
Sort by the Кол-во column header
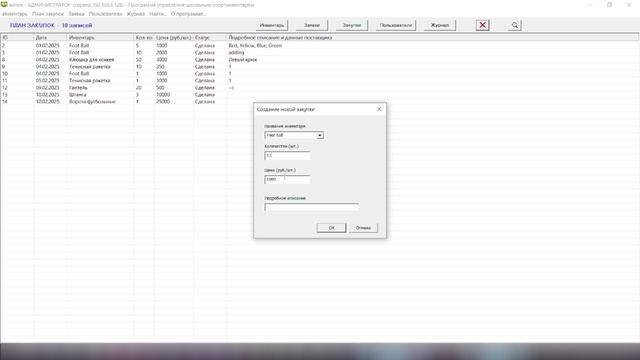(x=144, y=38)
